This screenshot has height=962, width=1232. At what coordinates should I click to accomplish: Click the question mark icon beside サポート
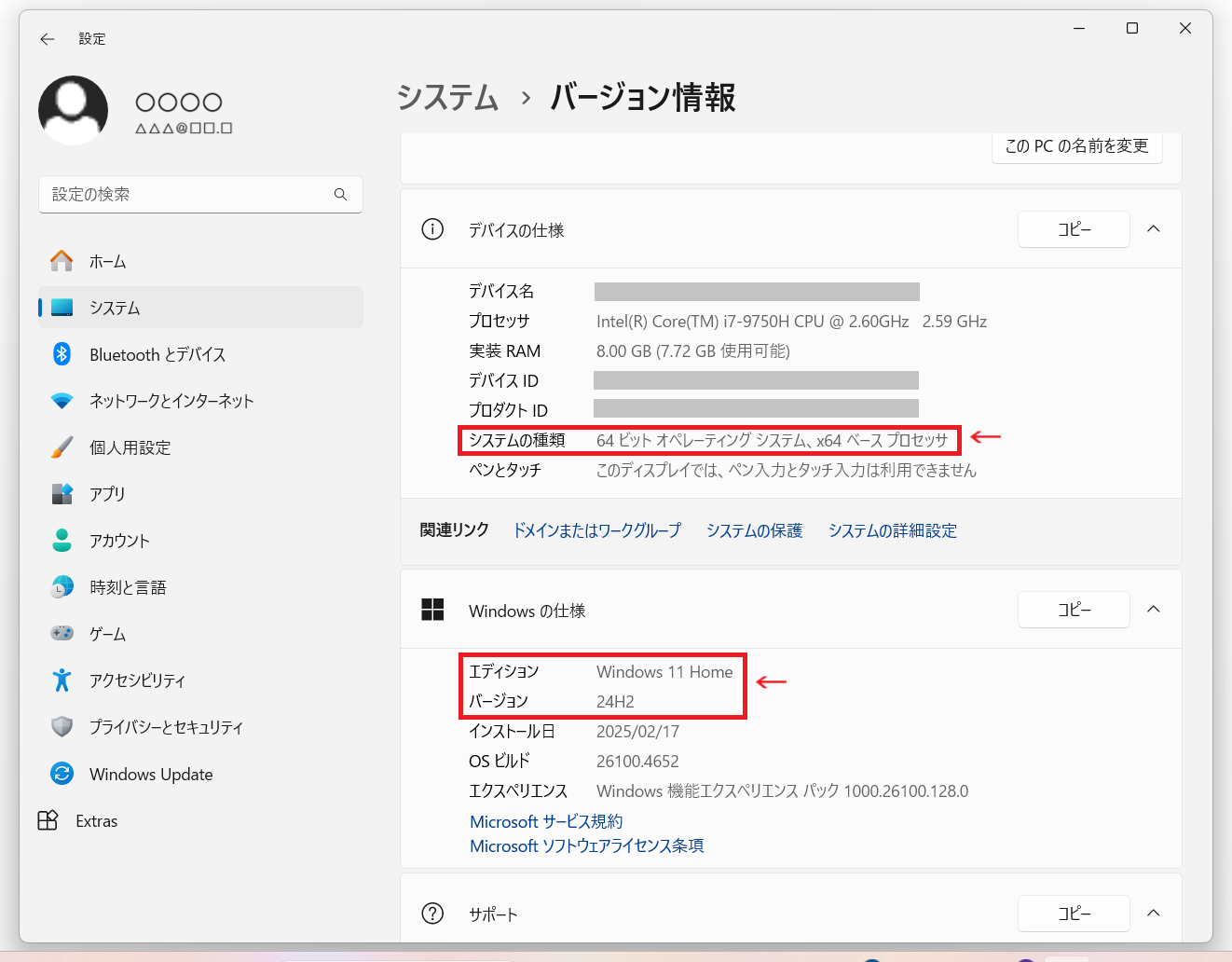coord(432,914)
